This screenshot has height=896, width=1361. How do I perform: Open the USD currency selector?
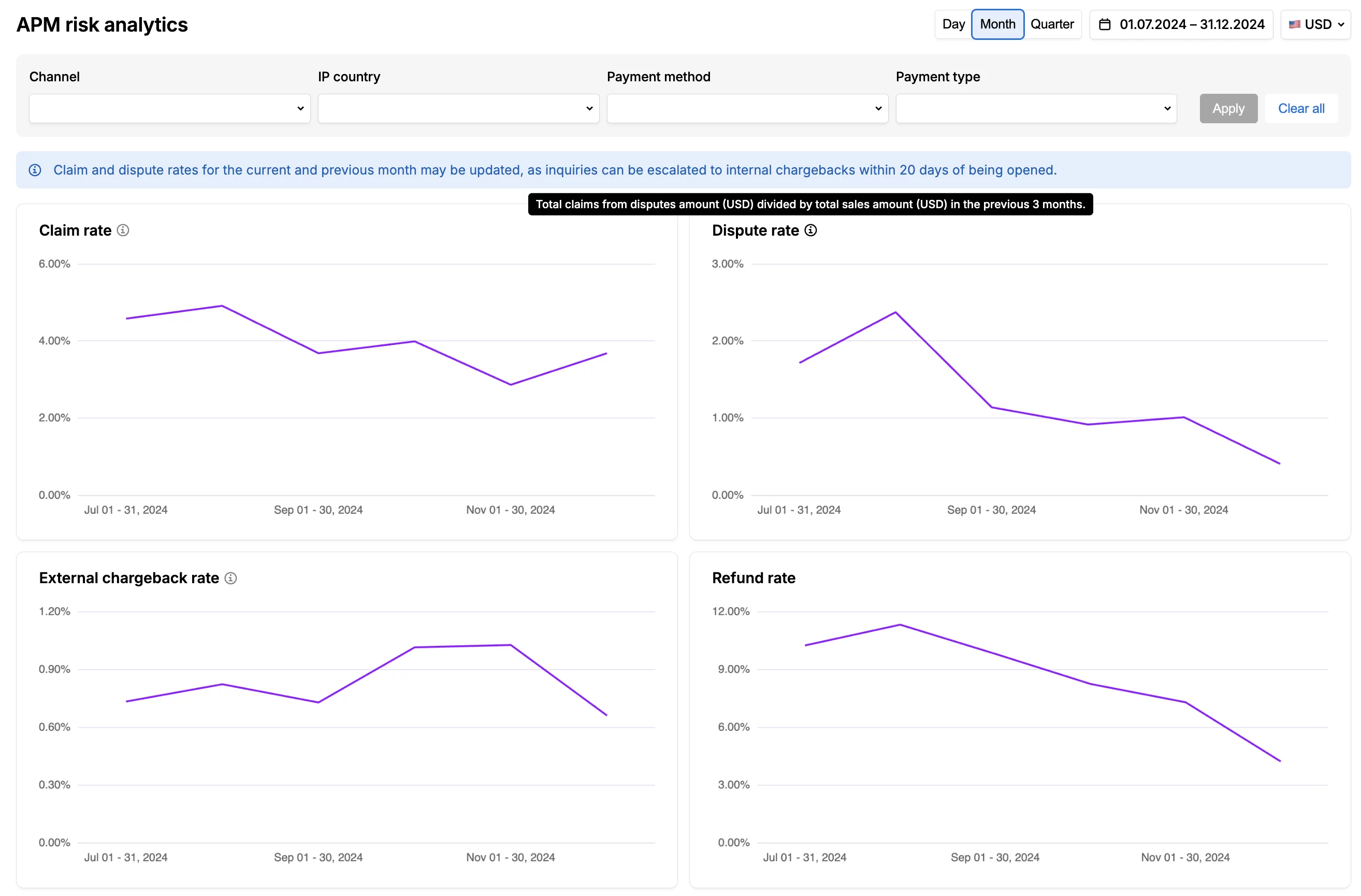pos(1316,24)
